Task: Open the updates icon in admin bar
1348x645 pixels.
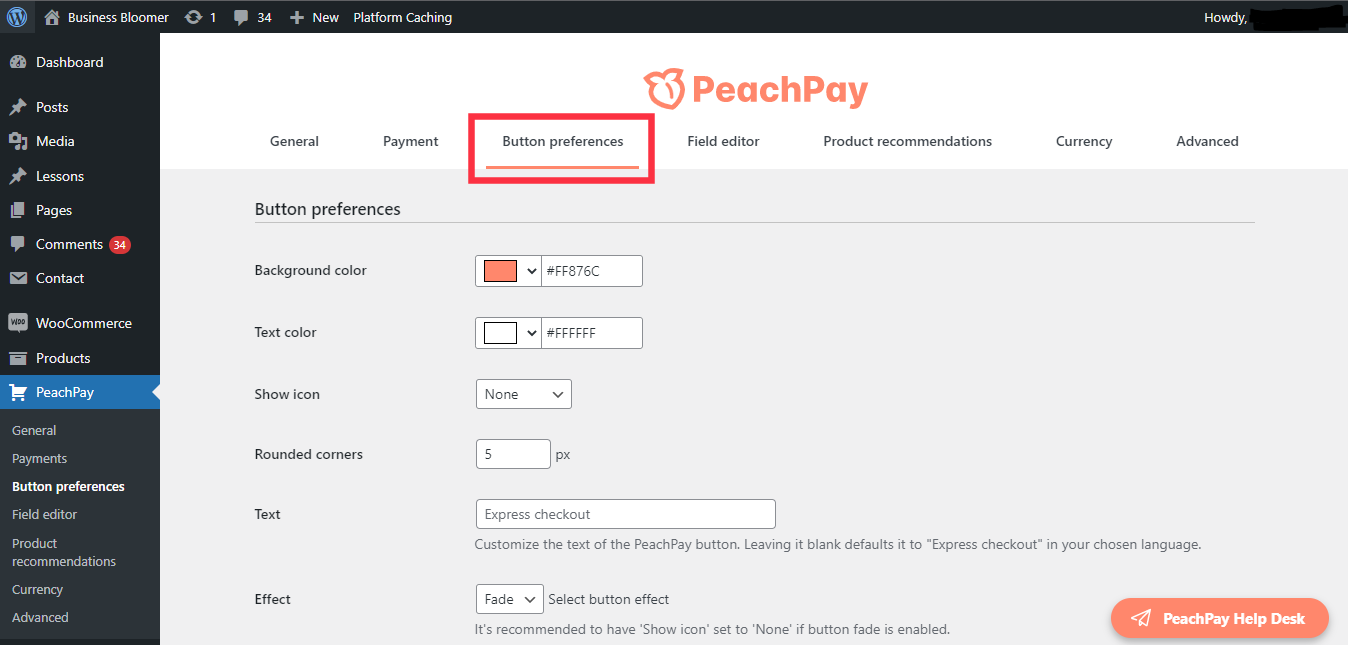Action: pyautogui.click(x=194, y=17)
